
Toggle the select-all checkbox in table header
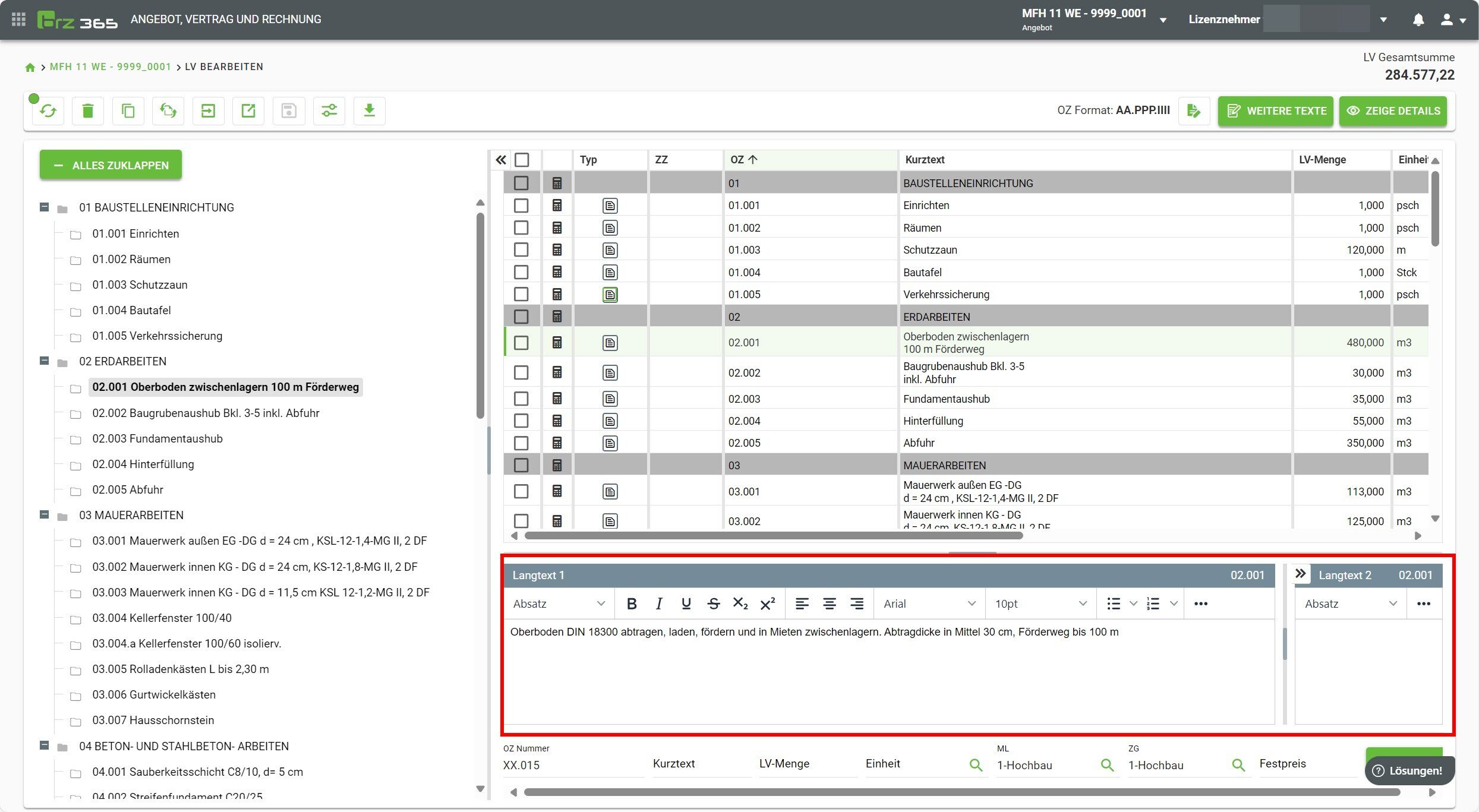522,160
